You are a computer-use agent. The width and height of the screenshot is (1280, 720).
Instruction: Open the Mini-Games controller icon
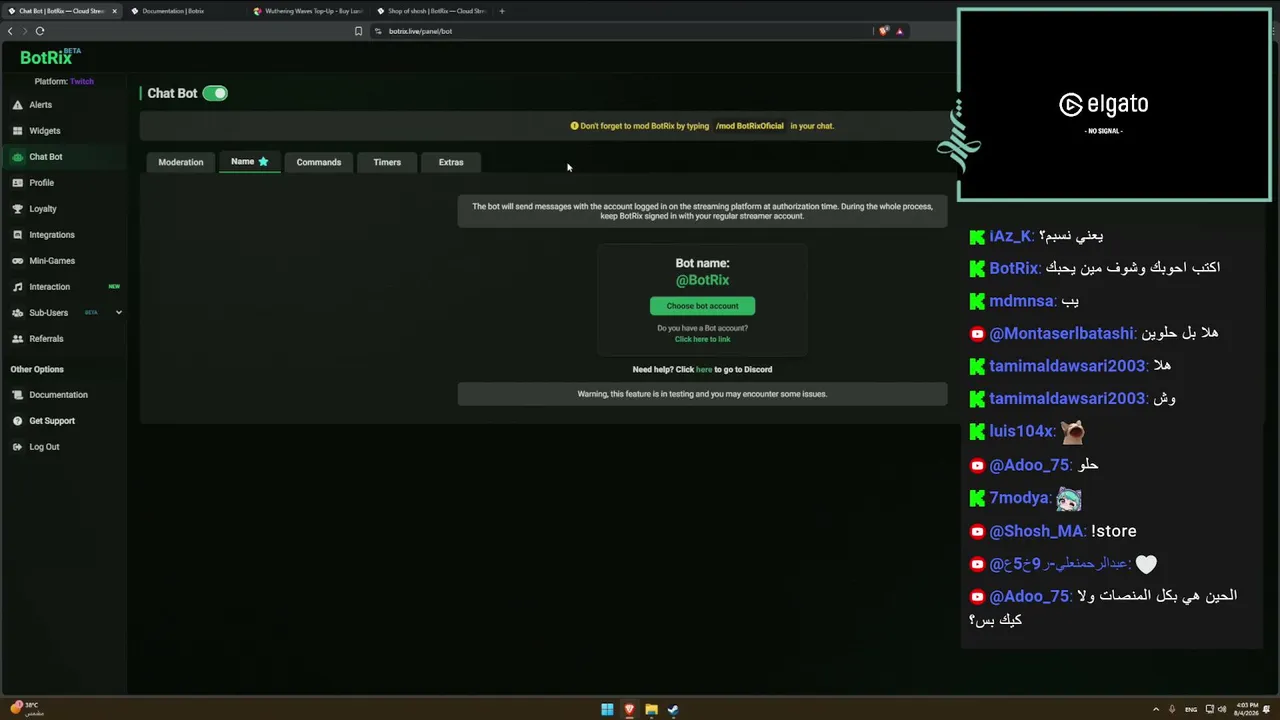[18, 261]
